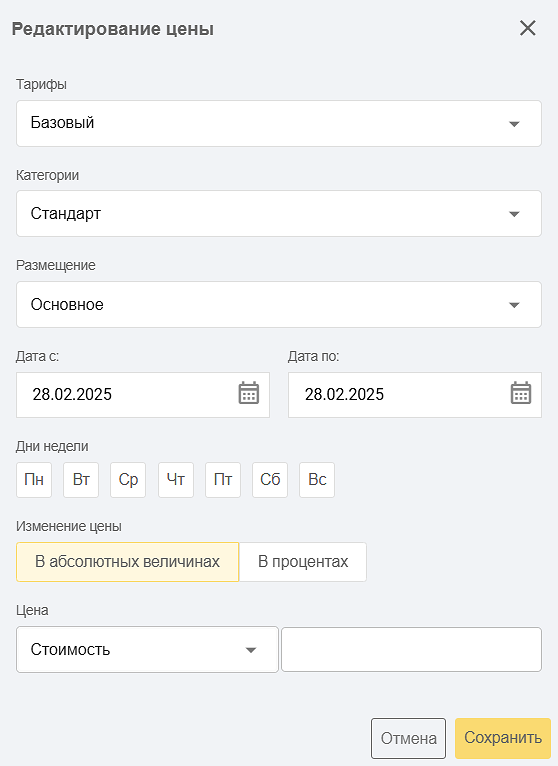Click the Отмена button
This screenshot has height=766, width=558.
[408, 738]
